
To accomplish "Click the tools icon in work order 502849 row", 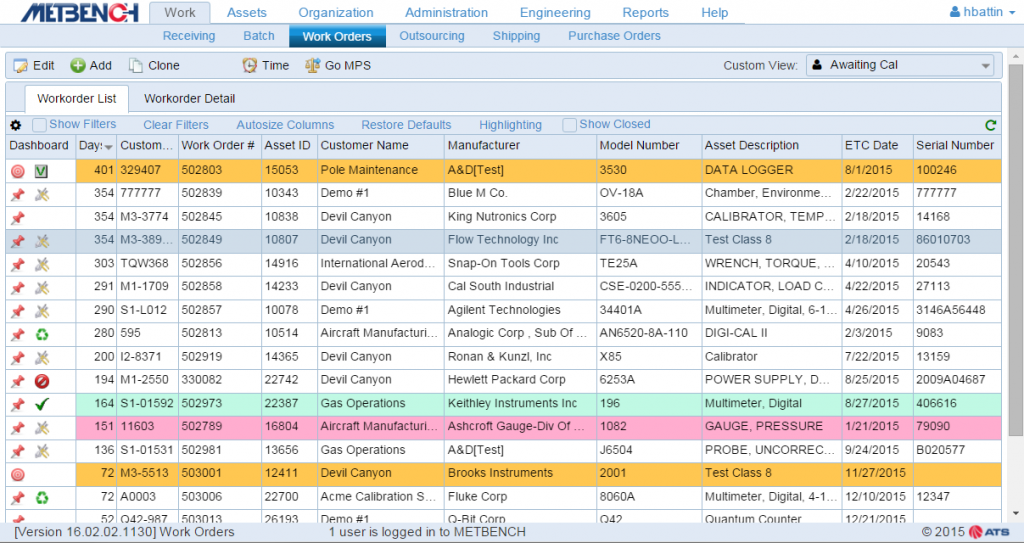I will coord(42,241).
